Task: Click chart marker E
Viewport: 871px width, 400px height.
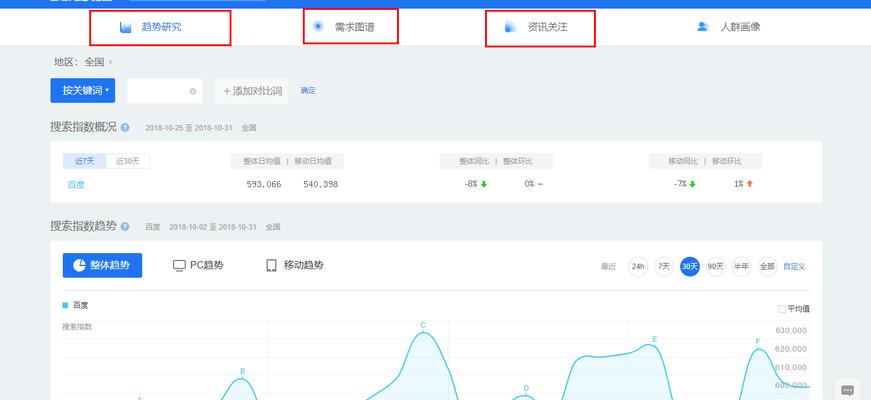Action: (655, 339)
